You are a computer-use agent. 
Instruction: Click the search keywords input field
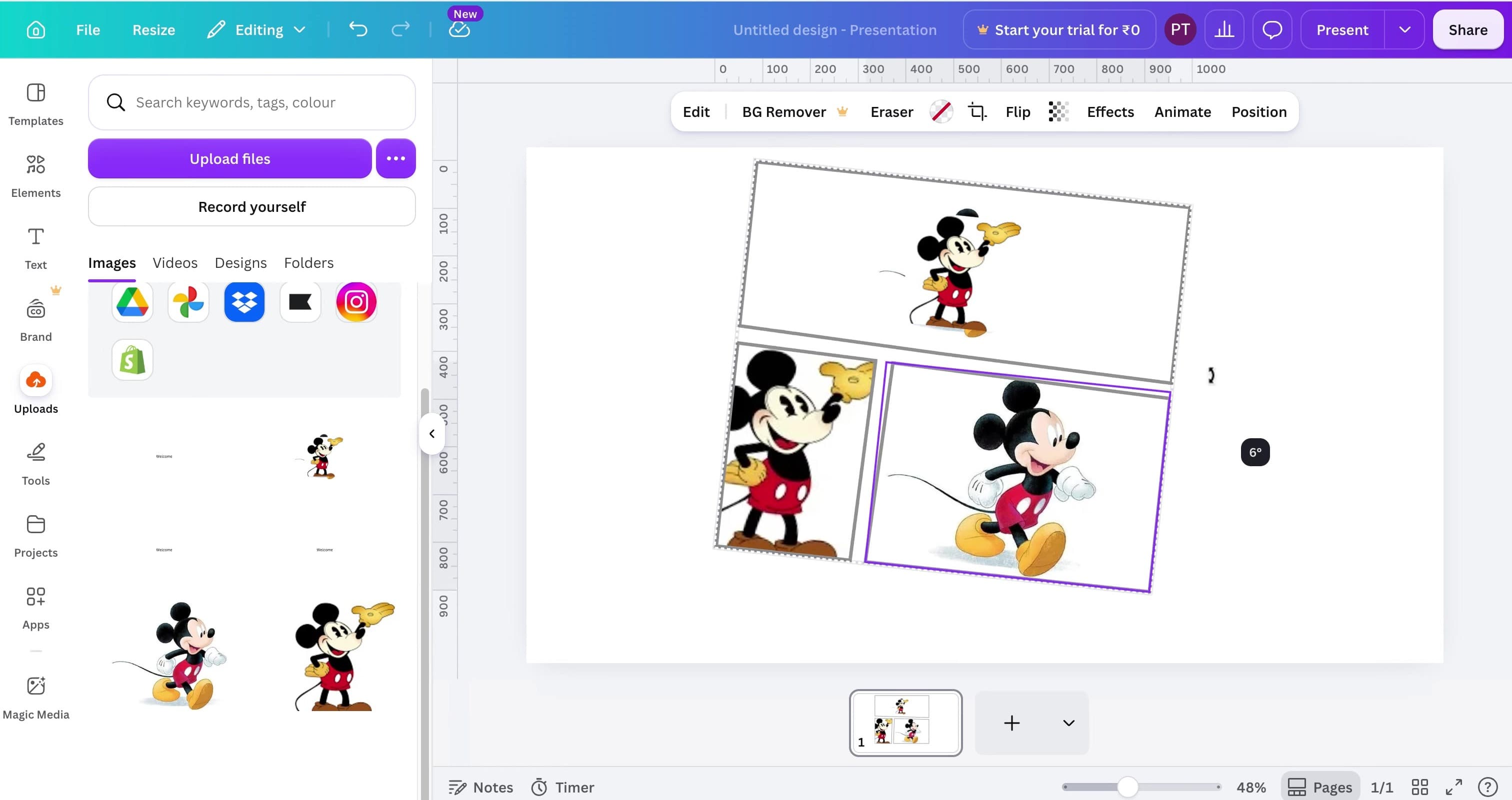[252, 102]
